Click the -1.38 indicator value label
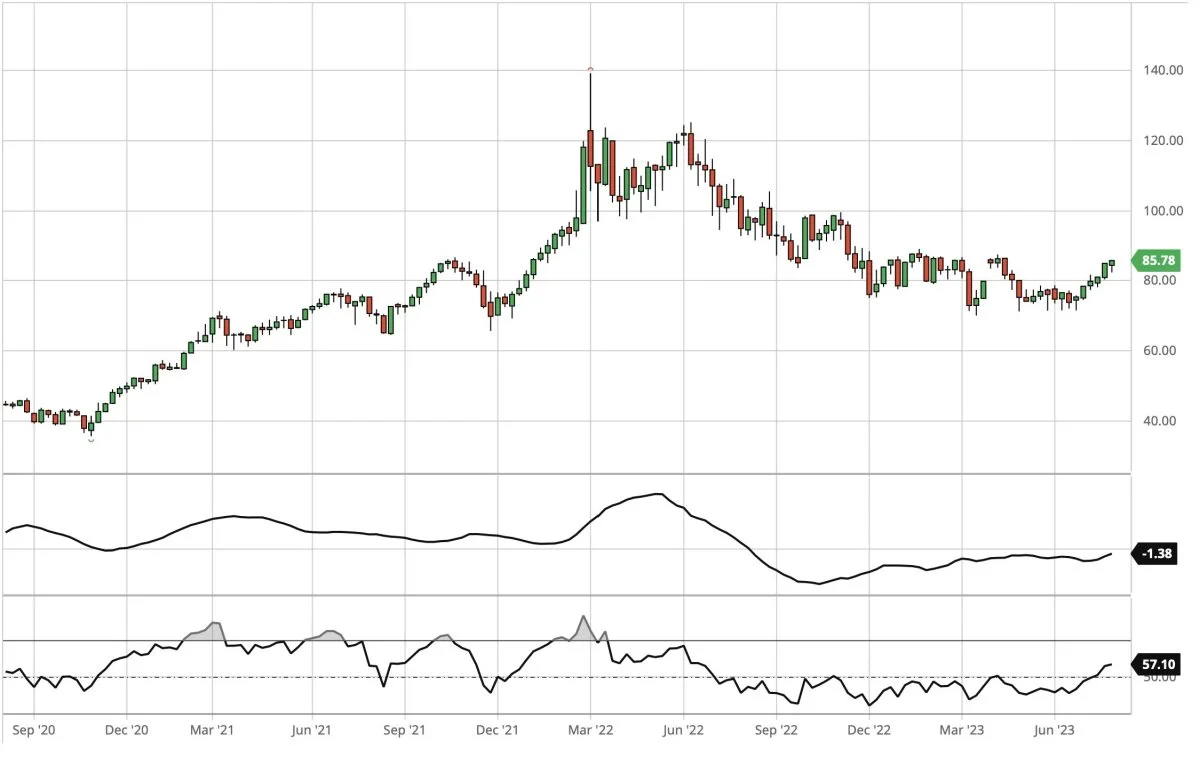The width and height of the screenshot is (1200, 758). pos(1157,553)
